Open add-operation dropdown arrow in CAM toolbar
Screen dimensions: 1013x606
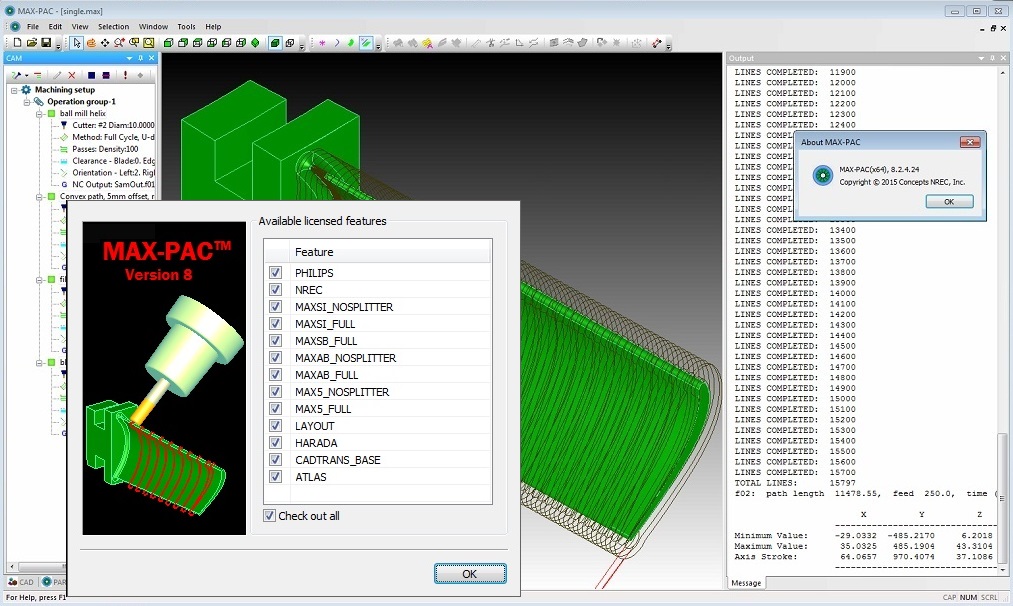point(26,76)
